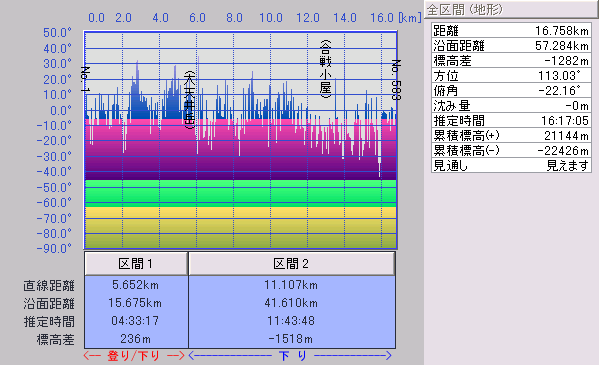Click the 合戦小屋 waypoint label
The image size is (599, 365).
coord(325,69)
